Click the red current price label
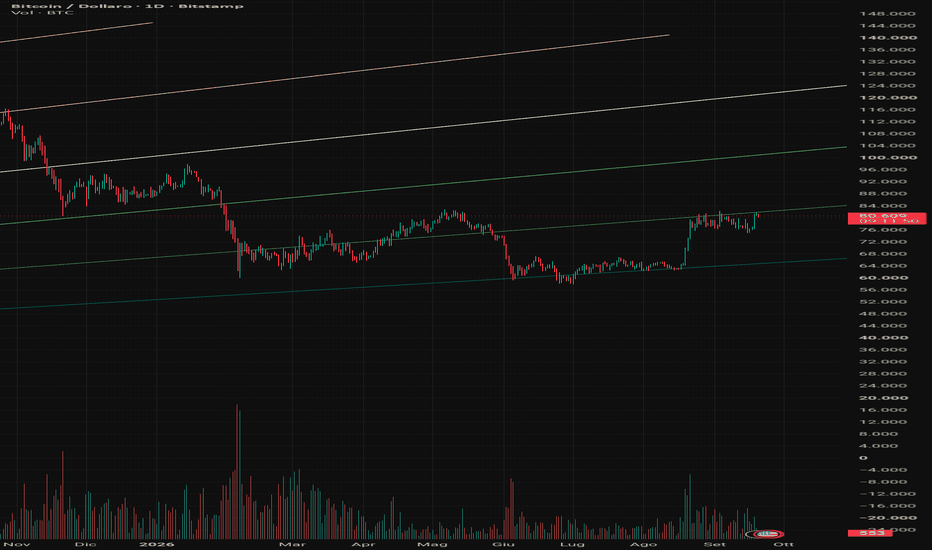Image resolution: width=932 pixels, height=550 pixels. (887, 218)
